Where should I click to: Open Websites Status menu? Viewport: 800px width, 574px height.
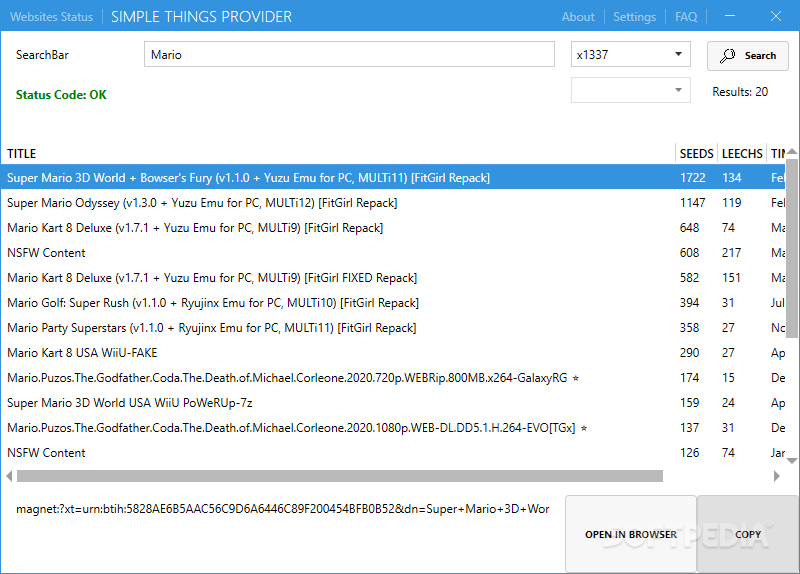52,17
